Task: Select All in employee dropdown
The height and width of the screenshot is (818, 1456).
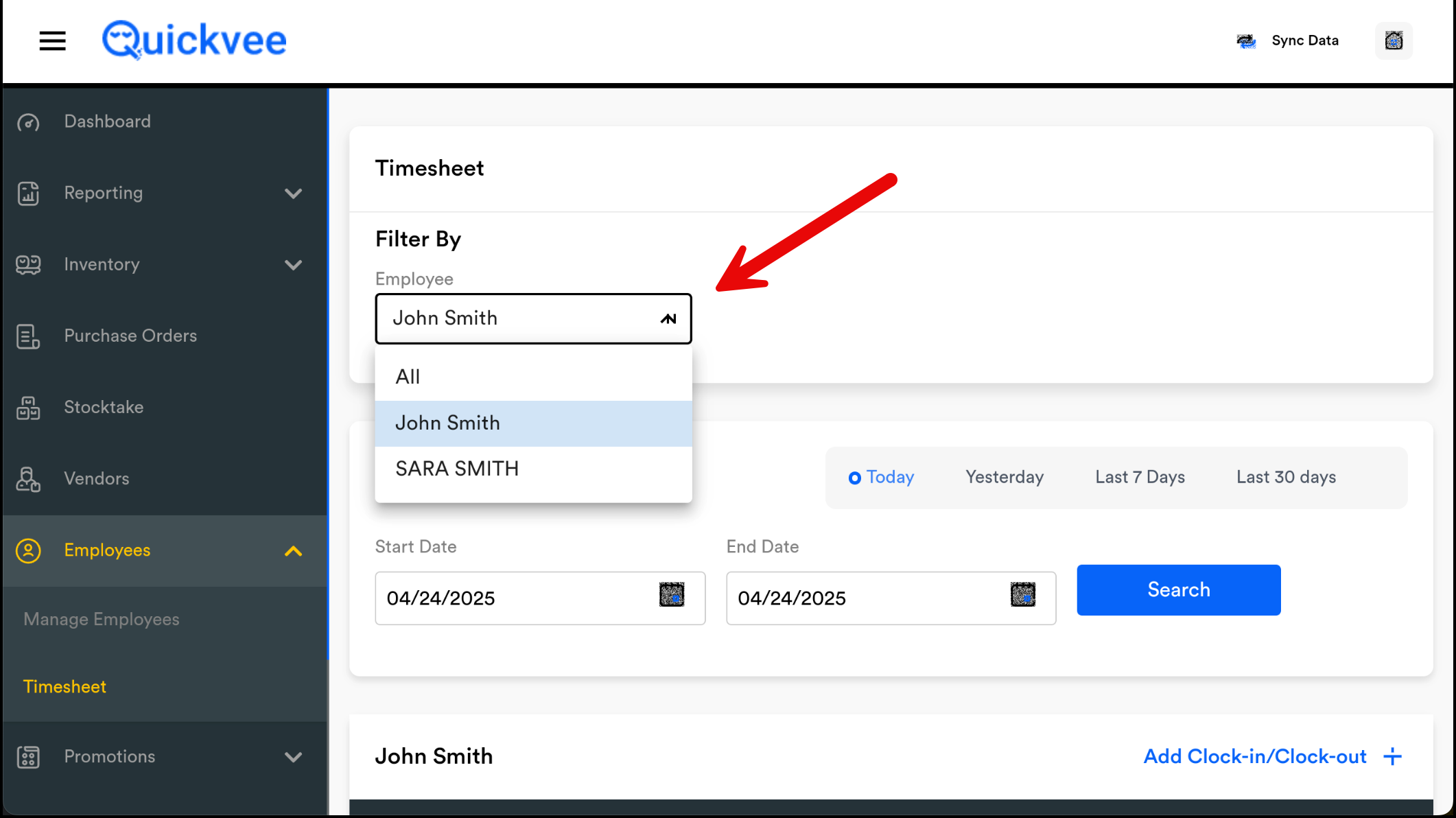Action: [408, 377]
